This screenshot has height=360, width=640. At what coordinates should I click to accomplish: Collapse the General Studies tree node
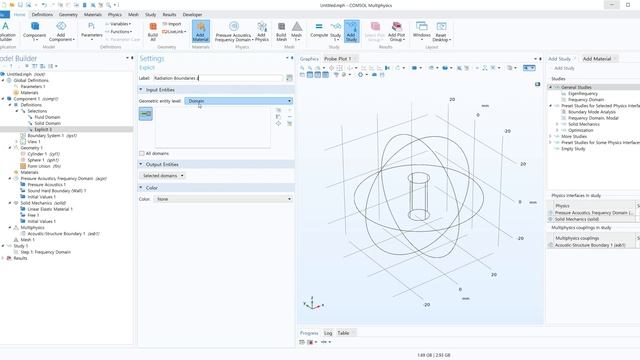click(x=550, y=87)
